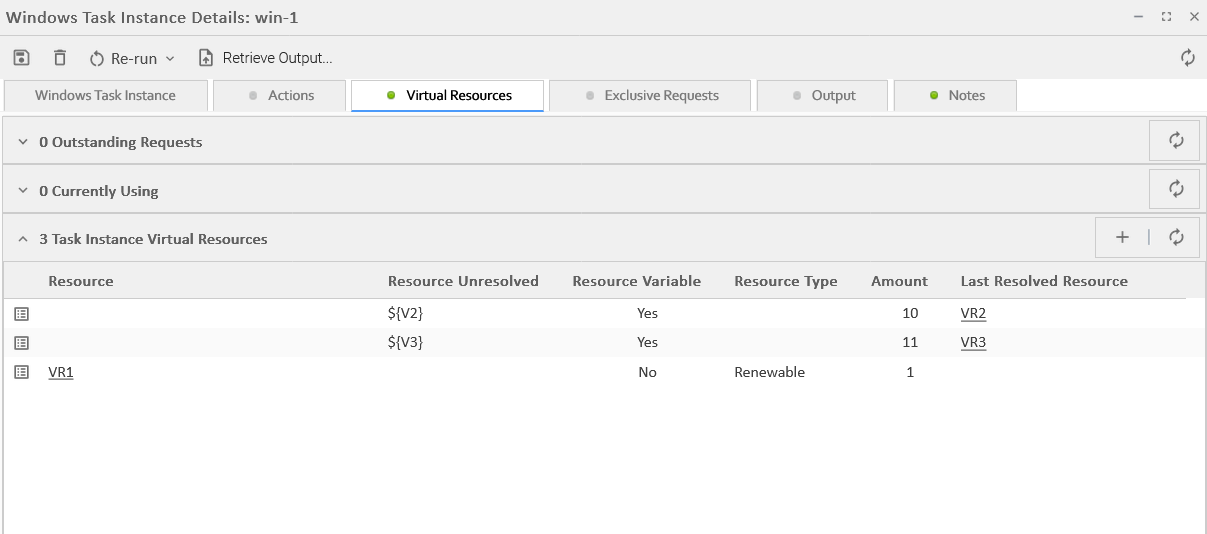Expand the 0 Outstanding Requests section
The image size is (1207, 534).
pyautogui.click(x=23, y=142)
